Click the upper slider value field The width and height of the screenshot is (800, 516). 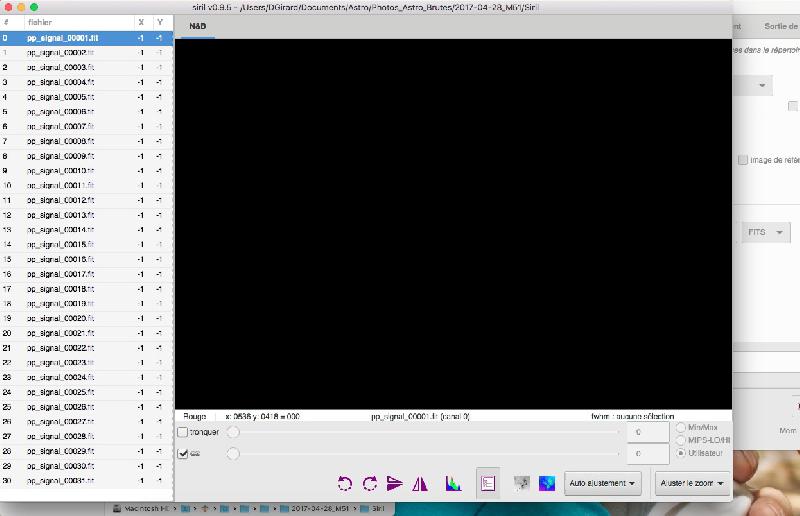(x=647, y=432)
